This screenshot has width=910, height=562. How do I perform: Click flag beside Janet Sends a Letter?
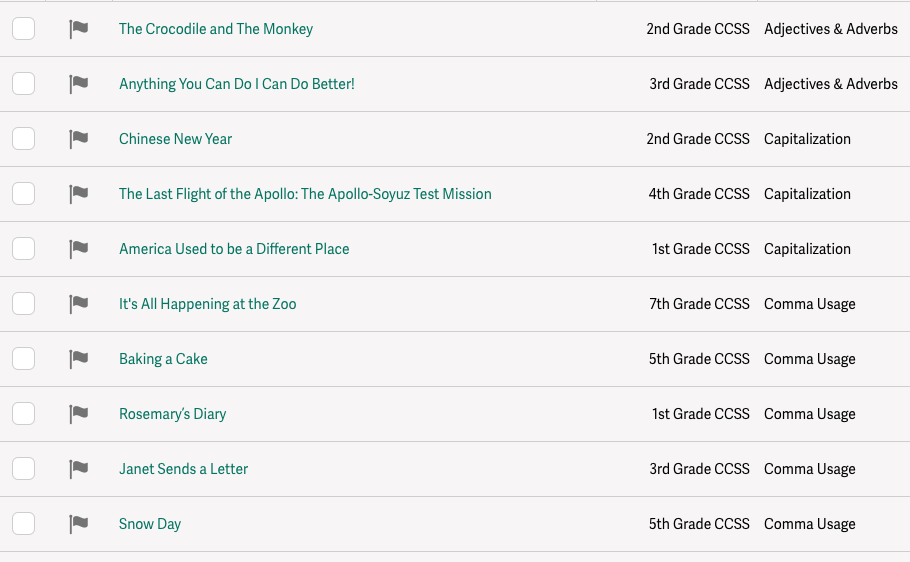pos(78,469)
